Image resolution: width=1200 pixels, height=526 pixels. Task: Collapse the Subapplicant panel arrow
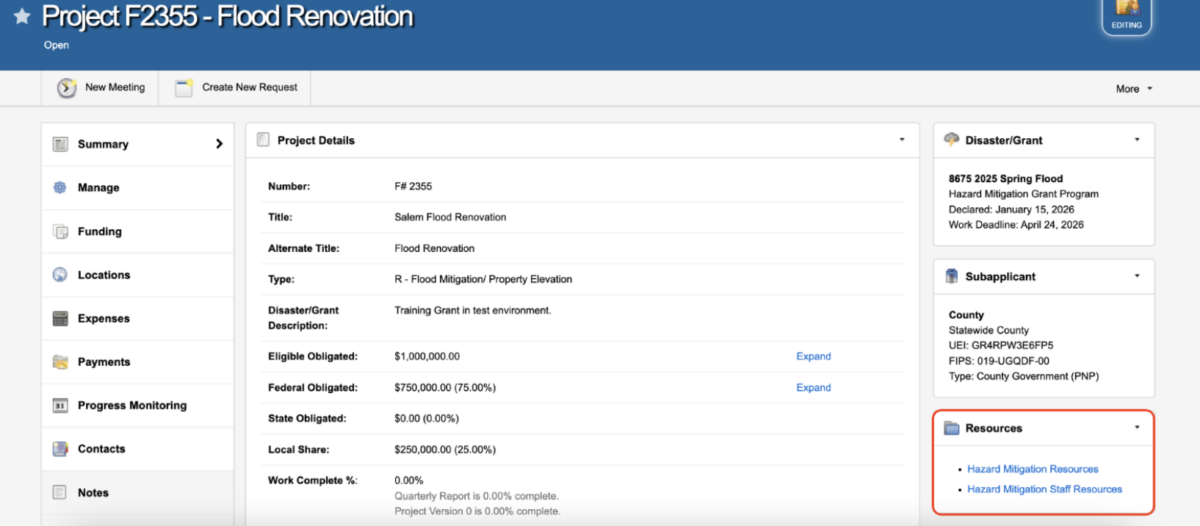(1137, 276)
